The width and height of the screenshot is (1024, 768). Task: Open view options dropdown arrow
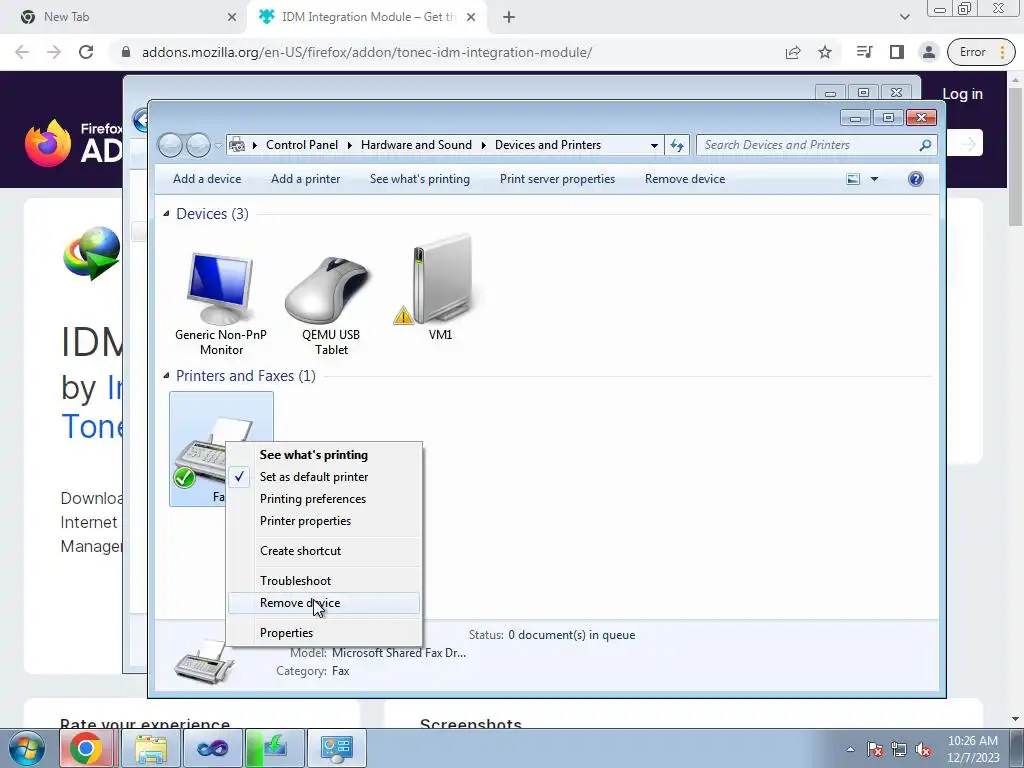coord(874,179)
